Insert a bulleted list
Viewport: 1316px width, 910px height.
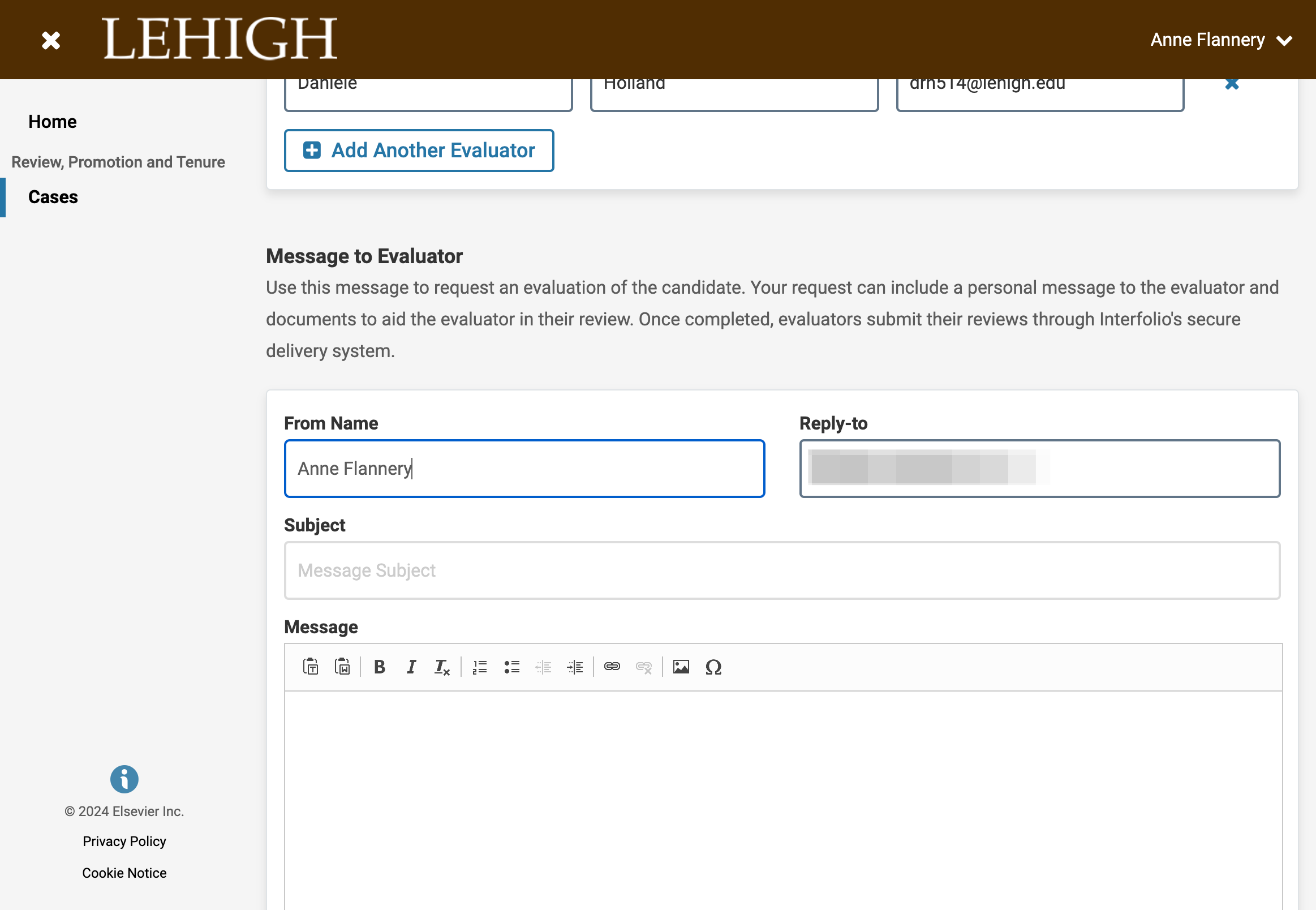point(512,667)
